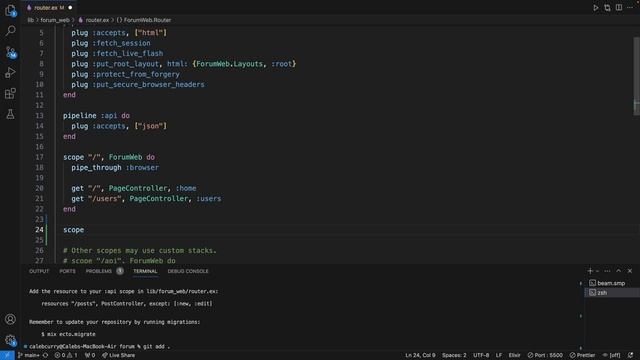
Task: Open the Source Control view
Action: (10, 52)
